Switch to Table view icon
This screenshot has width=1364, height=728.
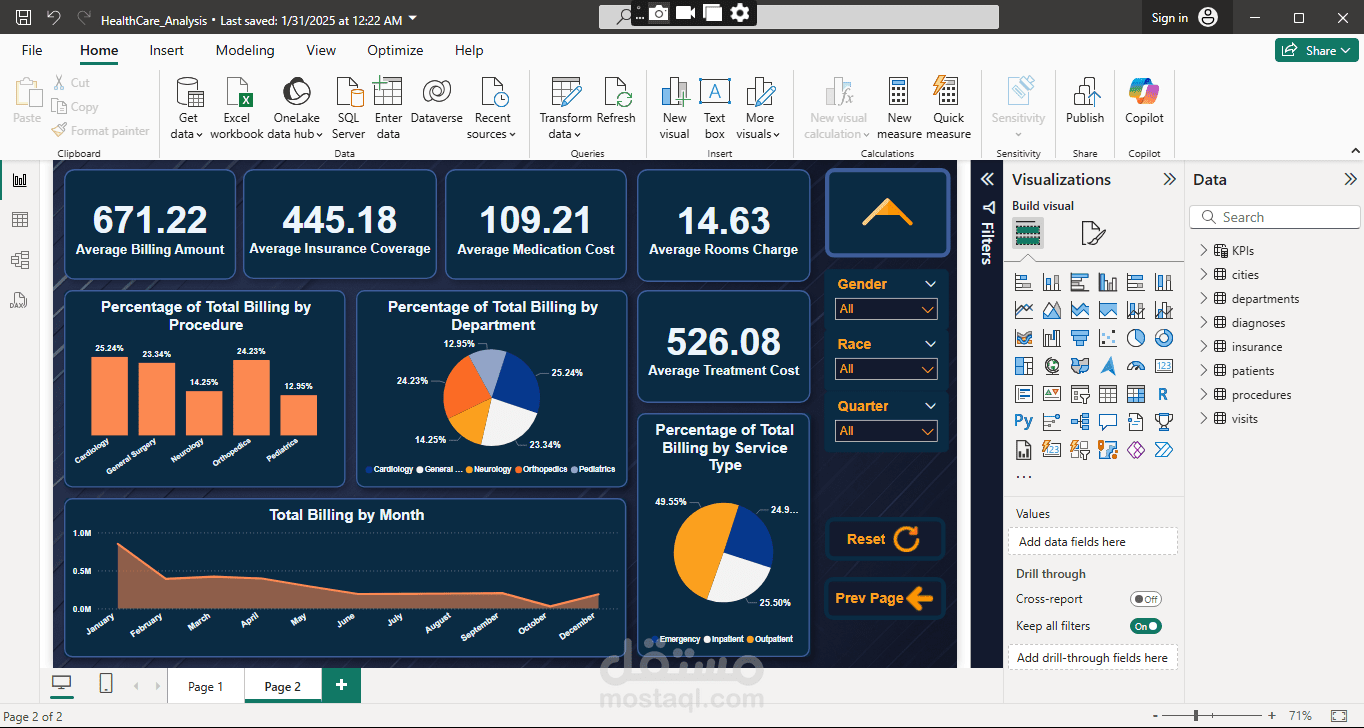20,220
